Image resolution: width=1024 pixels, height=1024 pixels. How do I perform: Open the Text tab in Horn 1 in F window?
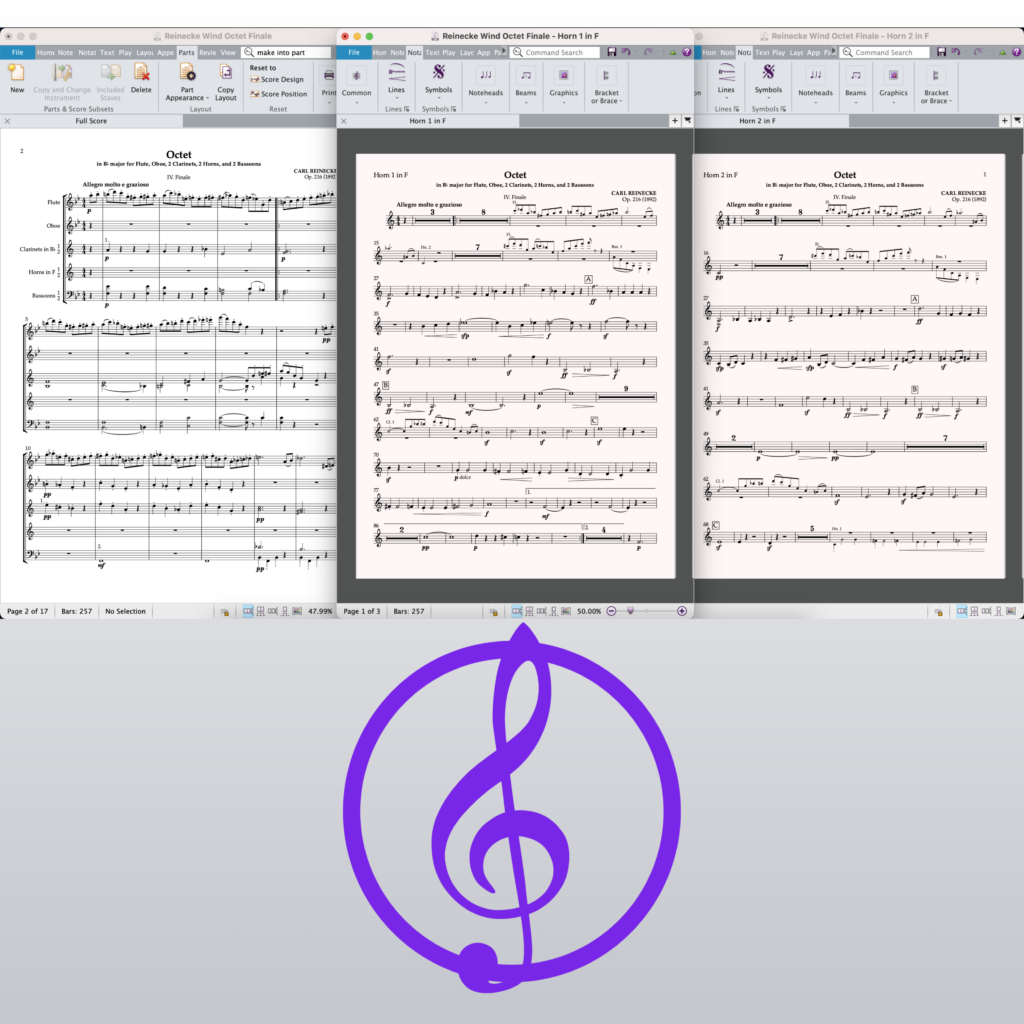click(432, 52)
